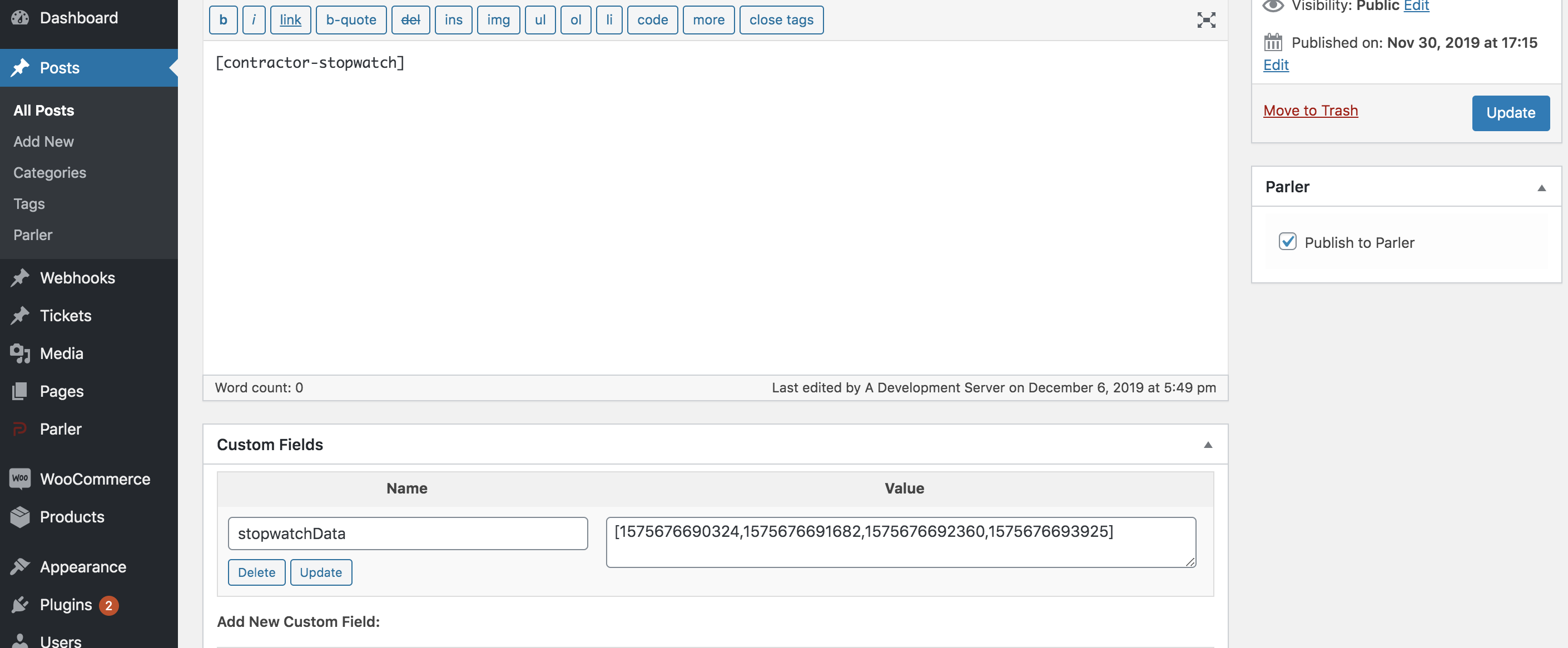Open the Webhooks menu
The image size is (1568, 648).
click(89, 277)
